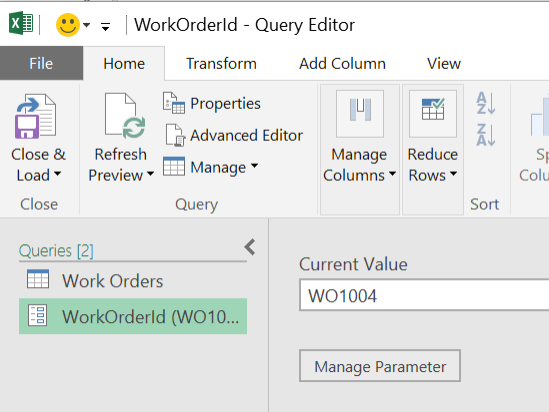Launch the Advanced Editor
Screen dimensions: 549x412
(233, 135)
